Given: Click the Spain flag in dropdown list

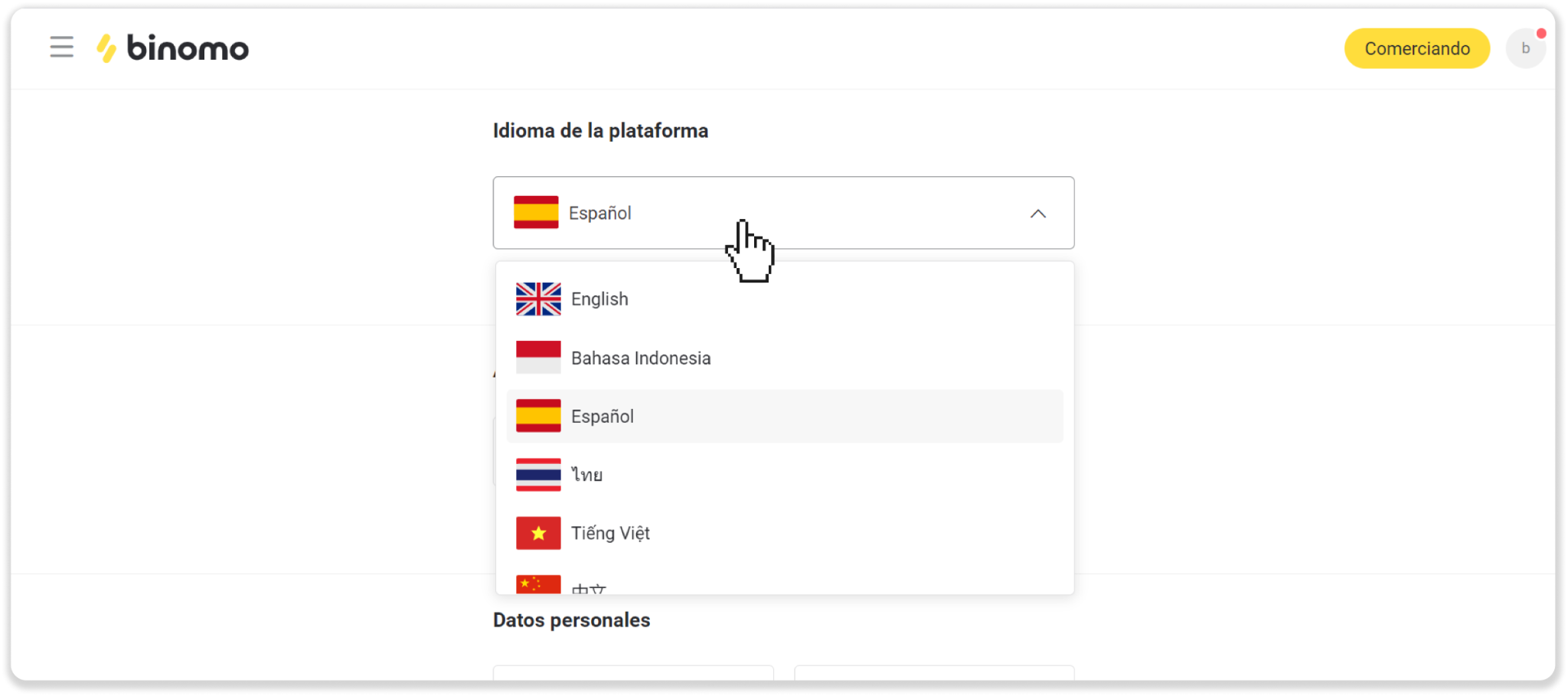Looking at the screenshot, I should [538, 416].
